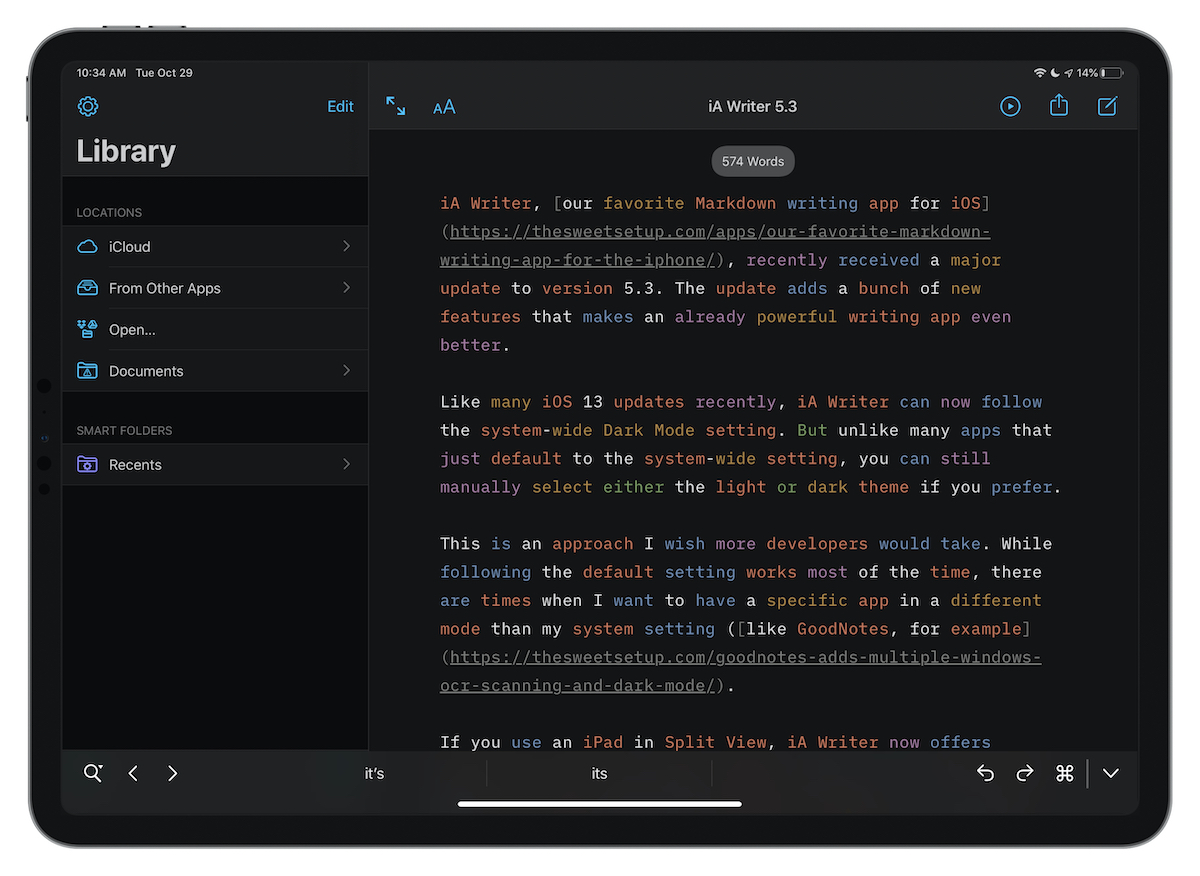Choose the Open... location entry
The height and width of the screenshot is (876, 1200).
pyautogui.click(x=134, y=329)
